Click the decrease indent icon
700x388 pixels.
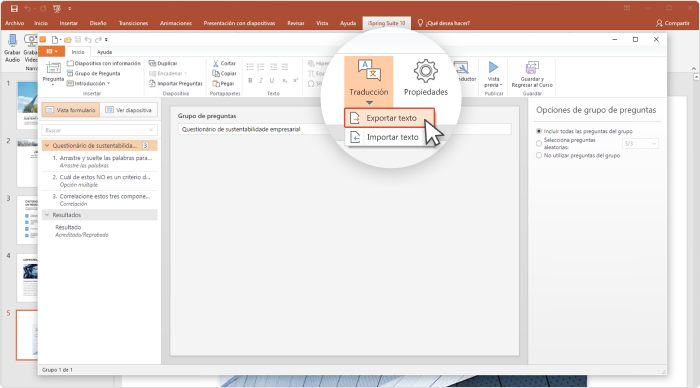(273, 67)
